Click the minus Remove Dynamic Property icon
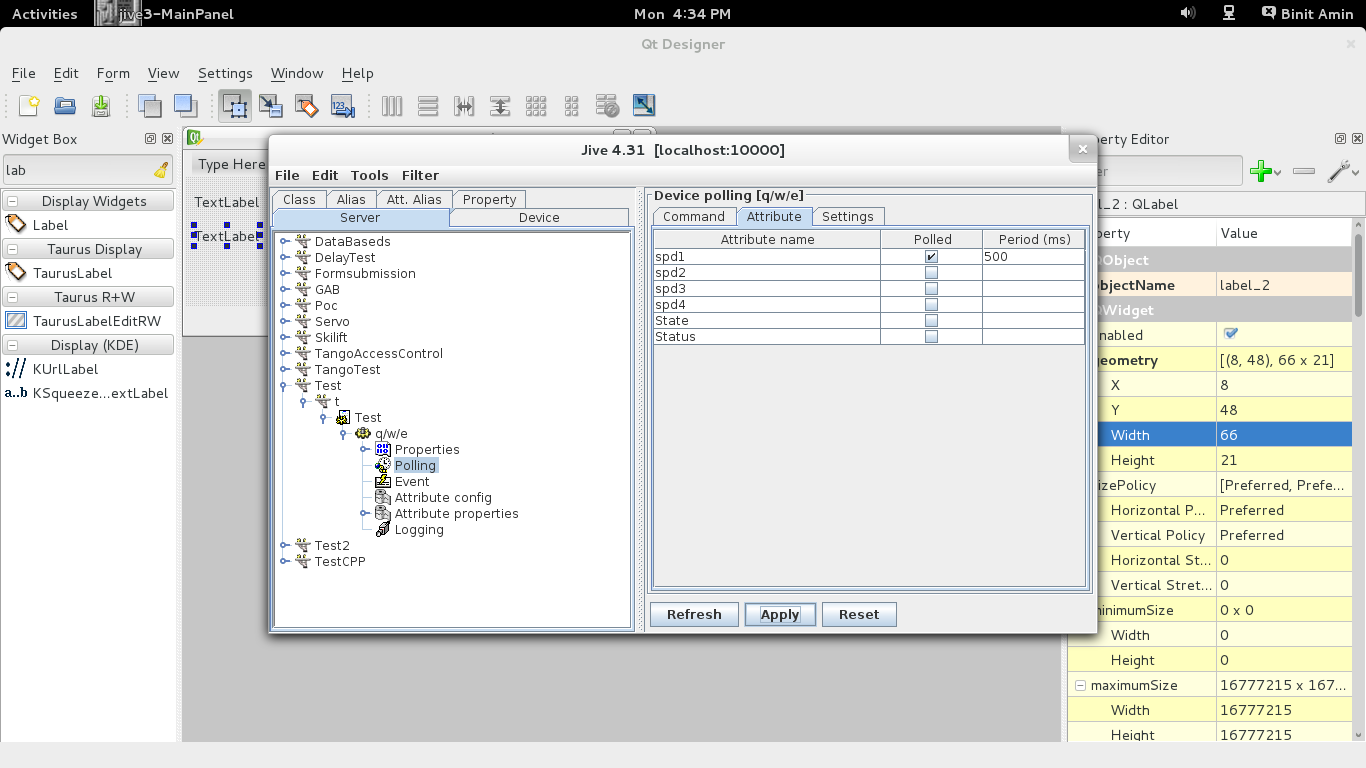 click(x=1304, y=171)
